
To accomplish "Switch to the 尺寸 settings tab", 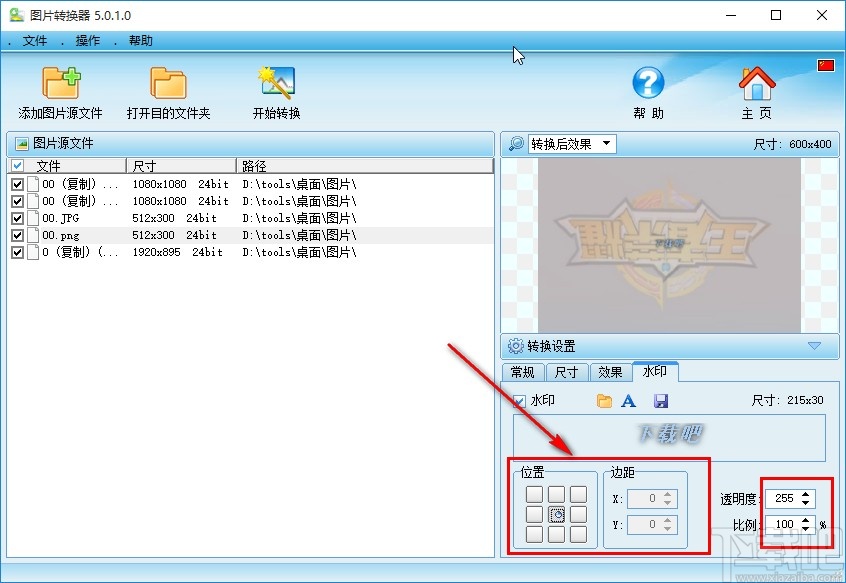I will coord(567,372).
